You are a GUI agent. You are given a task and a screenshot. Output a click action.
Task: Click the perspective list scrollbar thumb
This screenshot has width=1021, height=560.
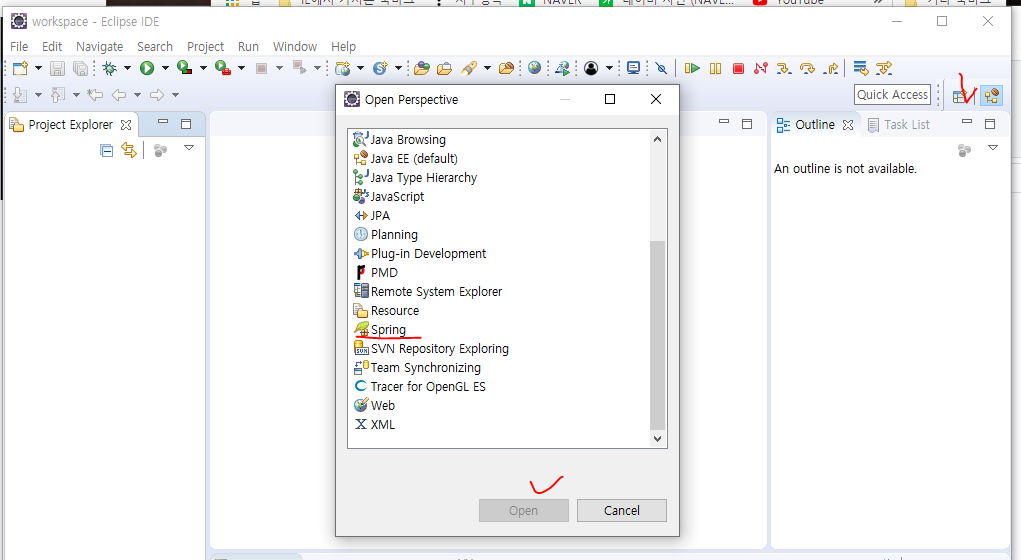pyautogui.click(x=658, y=335)
